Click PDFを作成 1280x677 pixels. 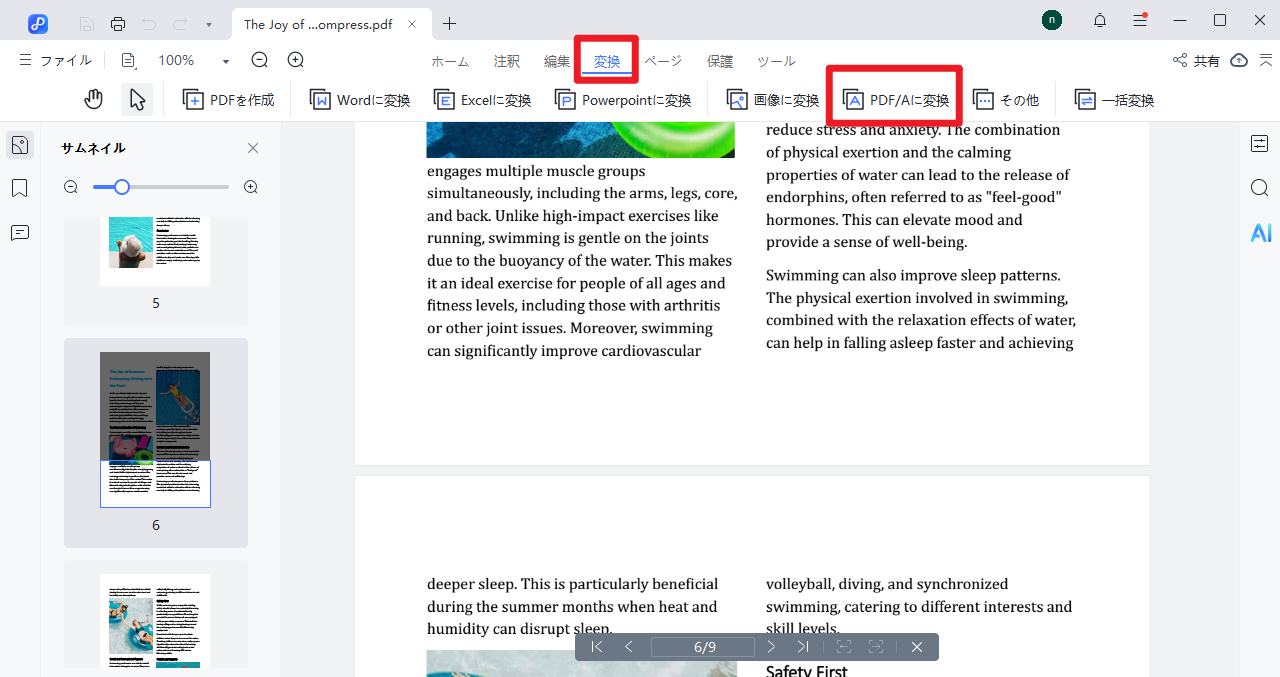[228, 100]
